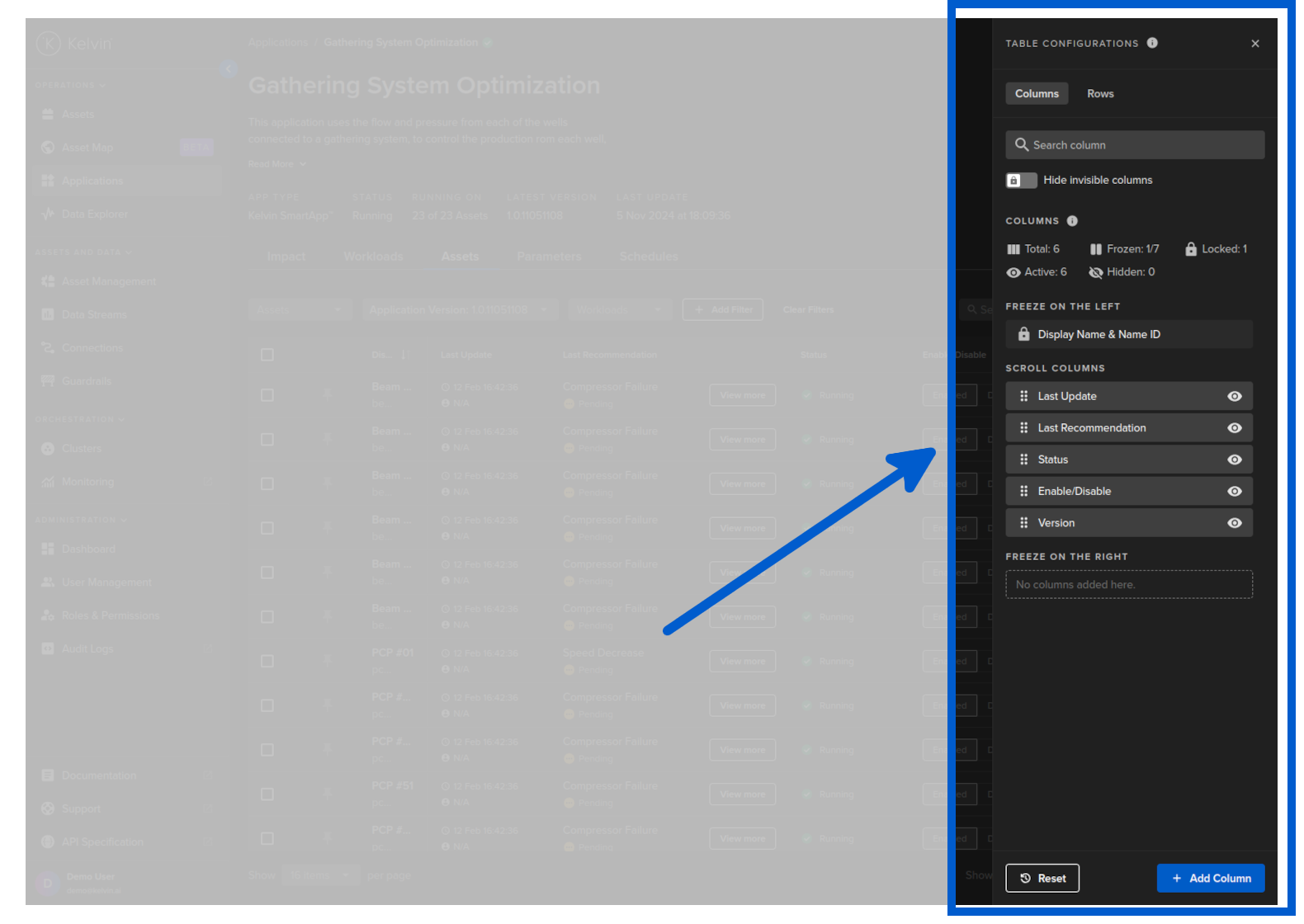The image size is (1304, 924).
Task: Toggle the Hide invisible columns switch
Action: [x=1021, y=181]
